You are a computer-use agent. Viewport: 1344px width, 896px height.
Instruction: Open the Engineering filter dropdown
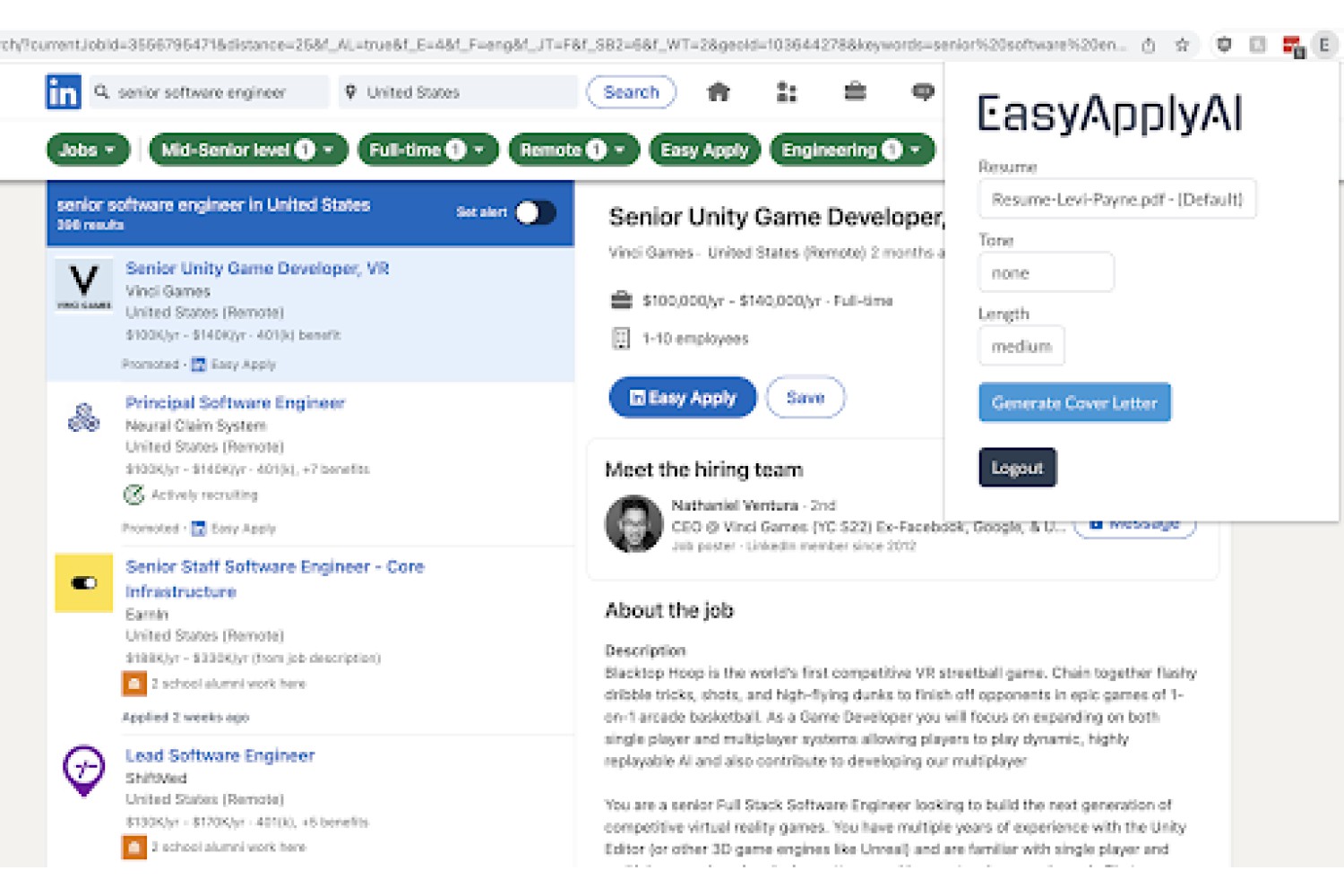[852, 150]
